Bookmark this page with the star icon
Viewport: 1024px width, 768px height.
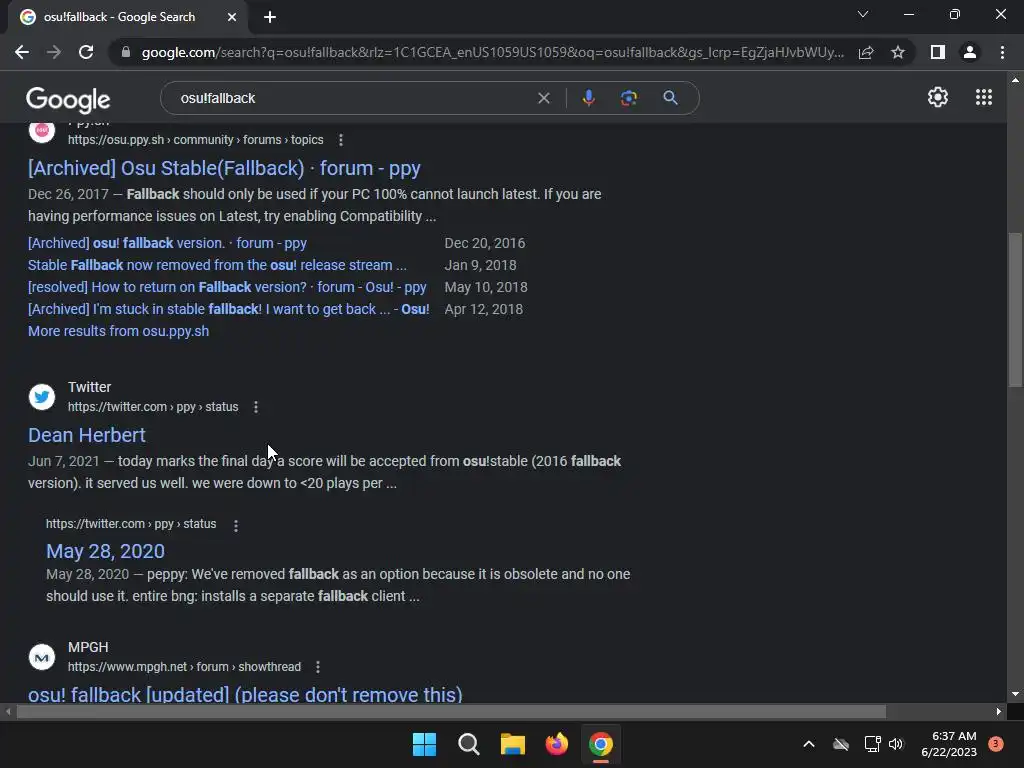898,52
